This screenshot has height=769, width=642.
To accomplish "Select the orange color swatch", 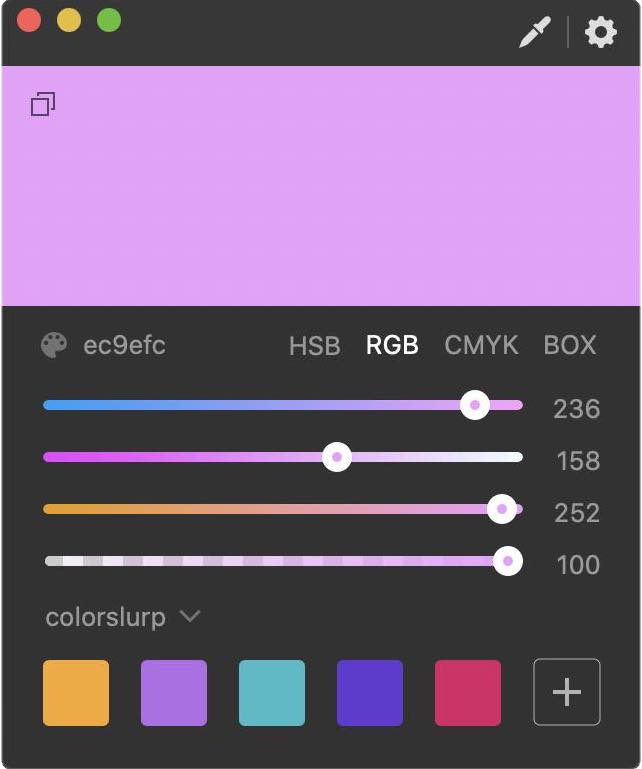I will pos(76,692).
